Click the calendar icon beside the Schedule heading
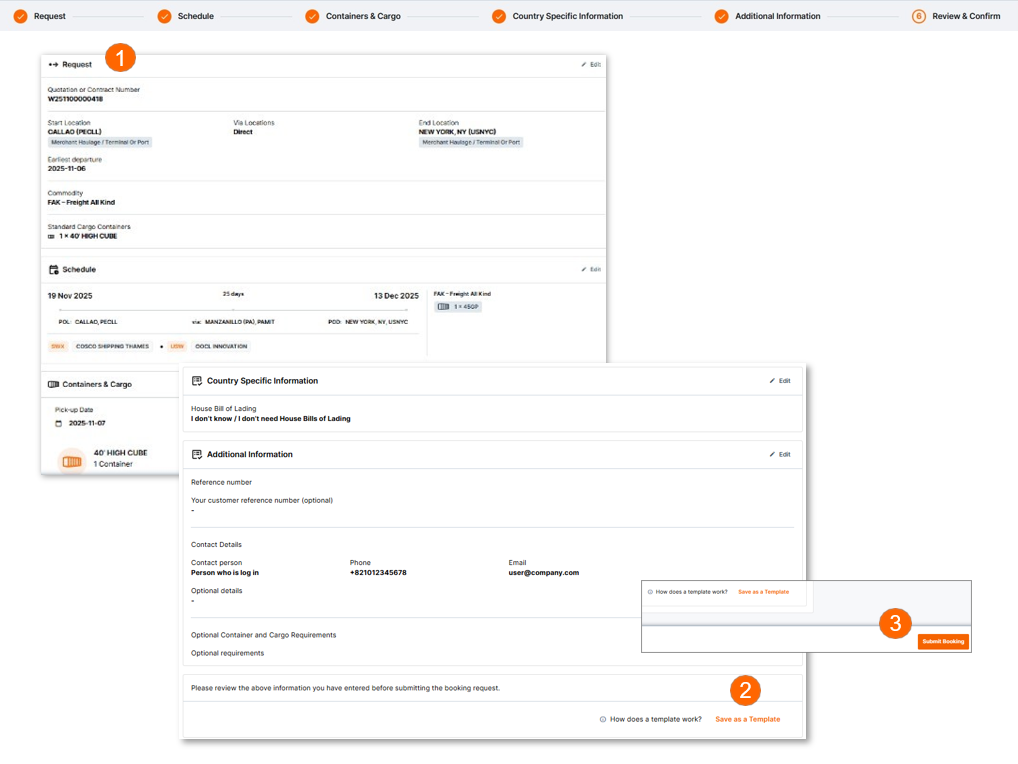 pos(54,270)
